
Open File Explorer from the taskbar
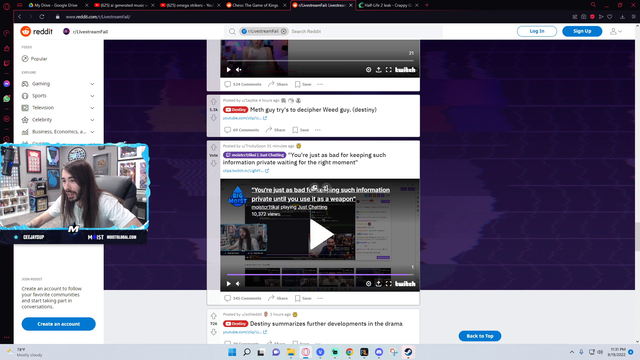point(291,352)
